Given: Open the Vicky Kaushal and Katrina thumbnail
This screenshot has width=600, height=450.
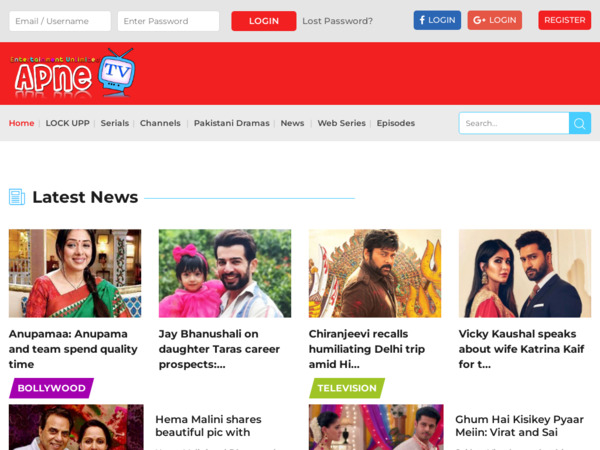Looking at the screenshot, I should (x=525, y=273).
